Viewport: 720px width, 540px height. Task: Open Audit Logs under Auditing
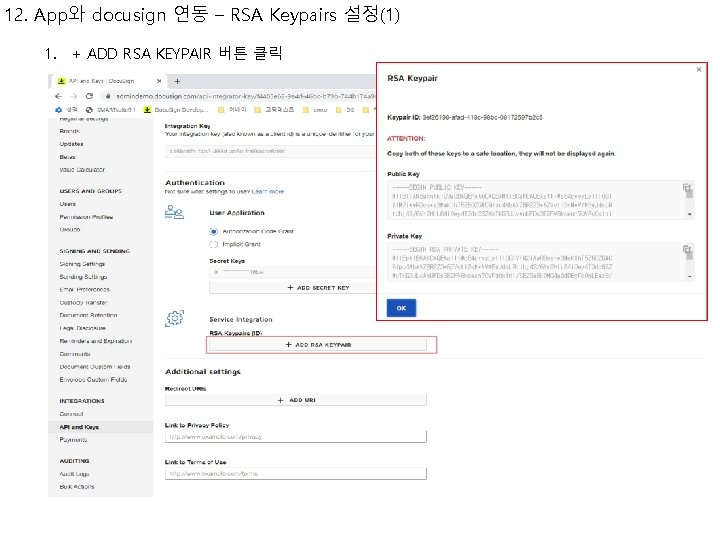[x=74, y=474]
